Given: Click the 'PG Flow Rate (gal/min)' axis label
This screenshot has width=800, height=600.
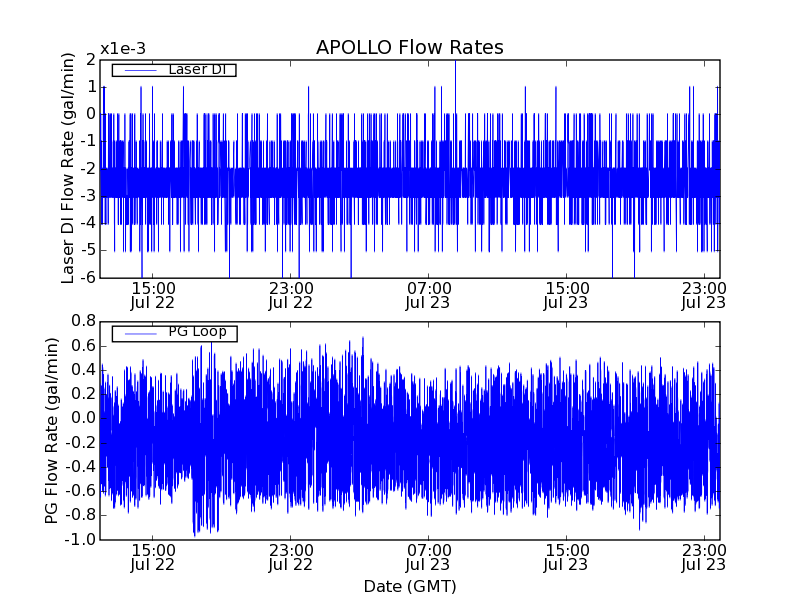Looking at the screenshot, I should click(52, 431).
